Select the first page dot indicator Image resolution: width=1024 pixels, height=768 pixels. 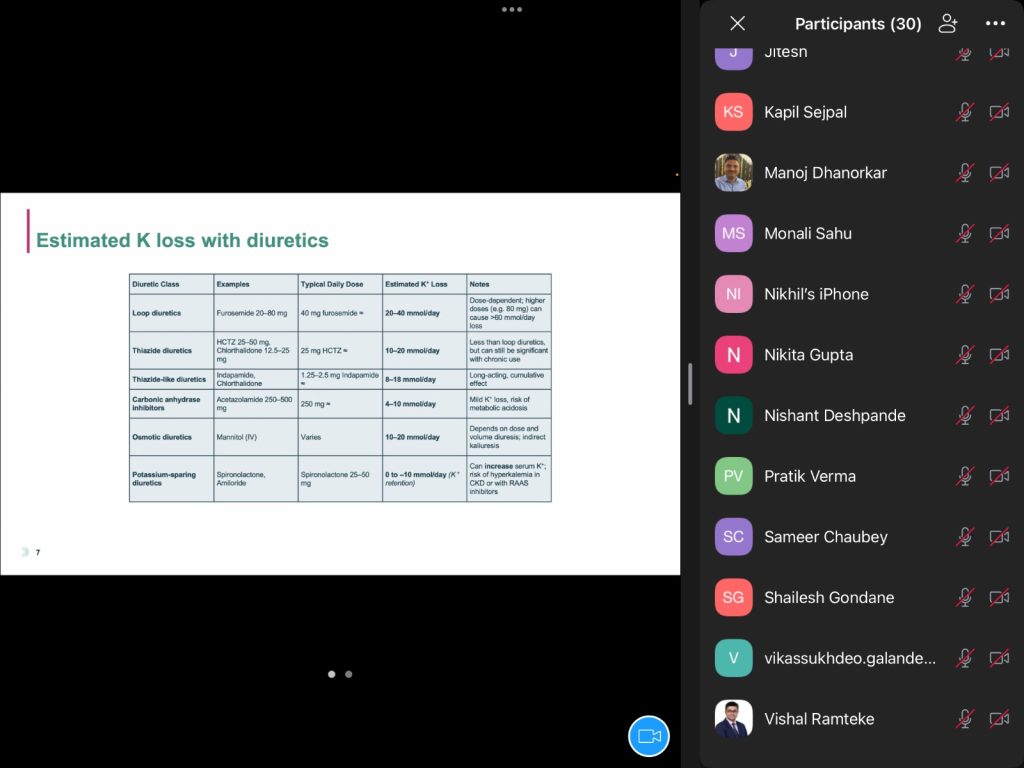(332, 674)
